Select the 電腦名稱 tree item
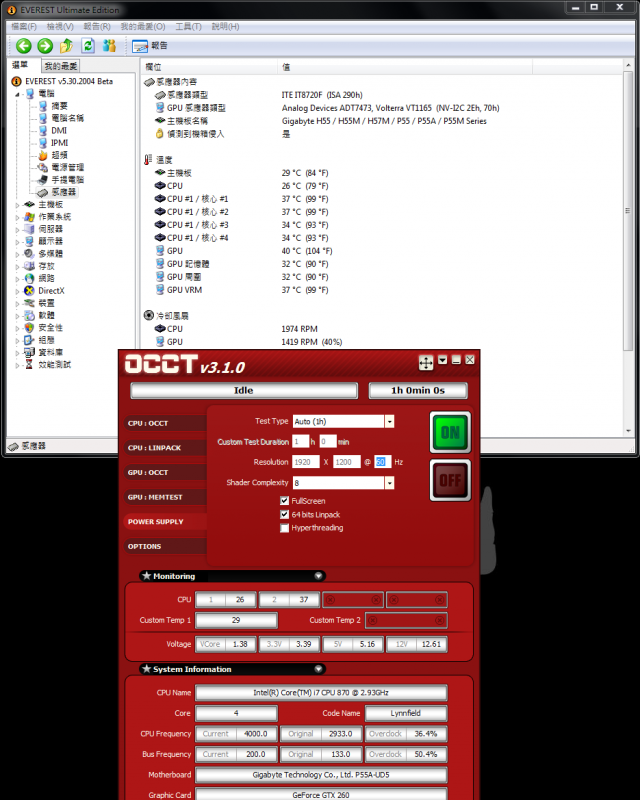Screen dimensions: 640x801 tap(67, 118)
